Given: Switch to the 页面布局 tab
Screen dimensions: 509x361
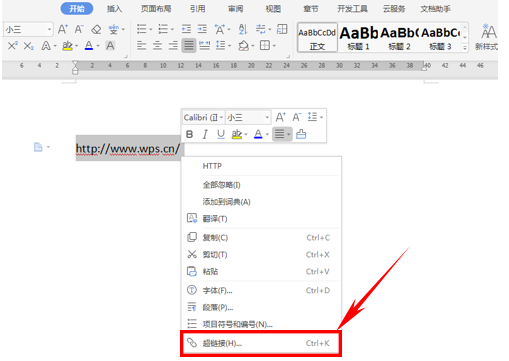Looking at the screenshot, I should coord(156,9).
